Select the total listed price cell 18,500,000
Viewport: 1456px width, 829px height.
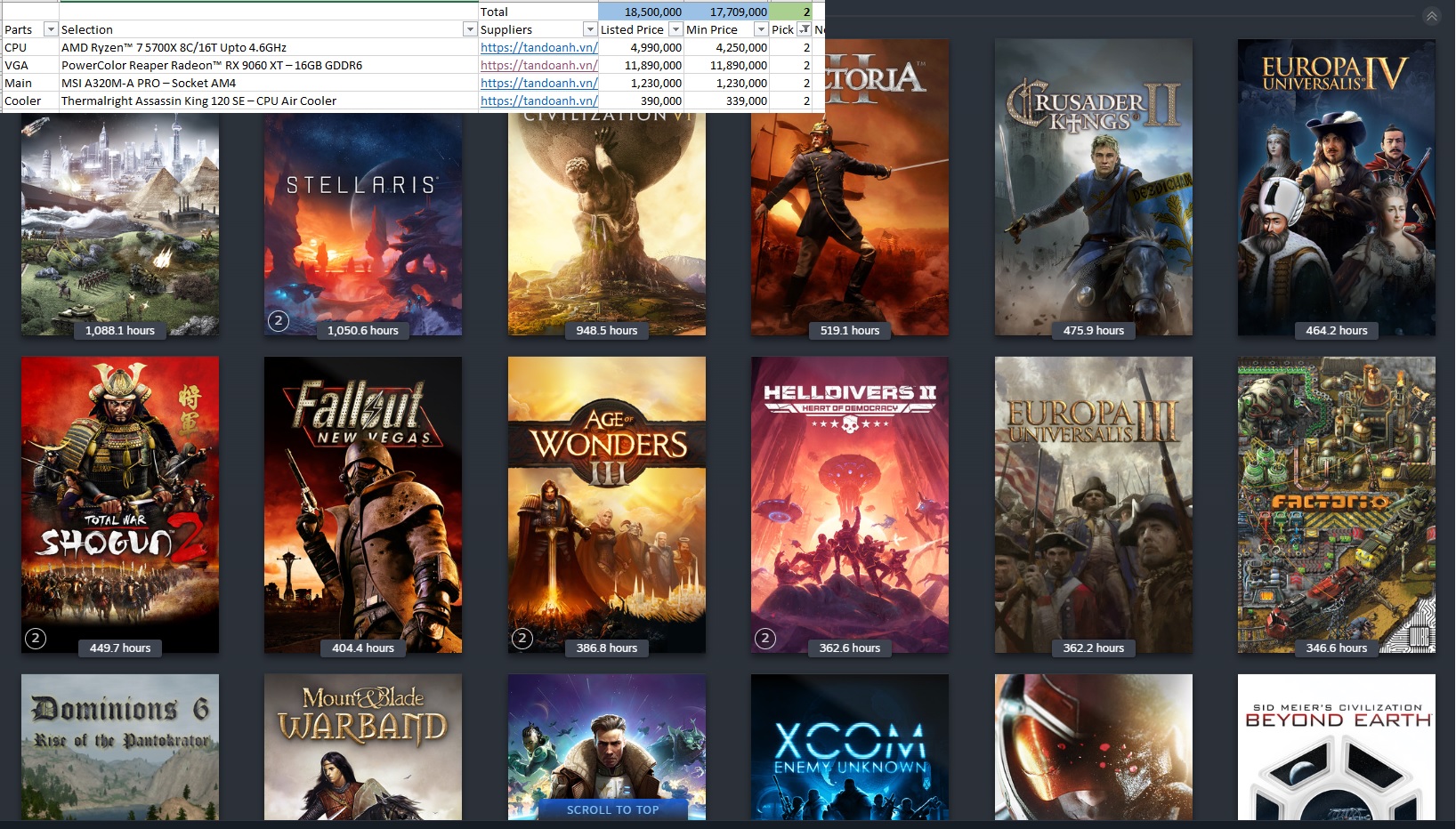point(641,12)
